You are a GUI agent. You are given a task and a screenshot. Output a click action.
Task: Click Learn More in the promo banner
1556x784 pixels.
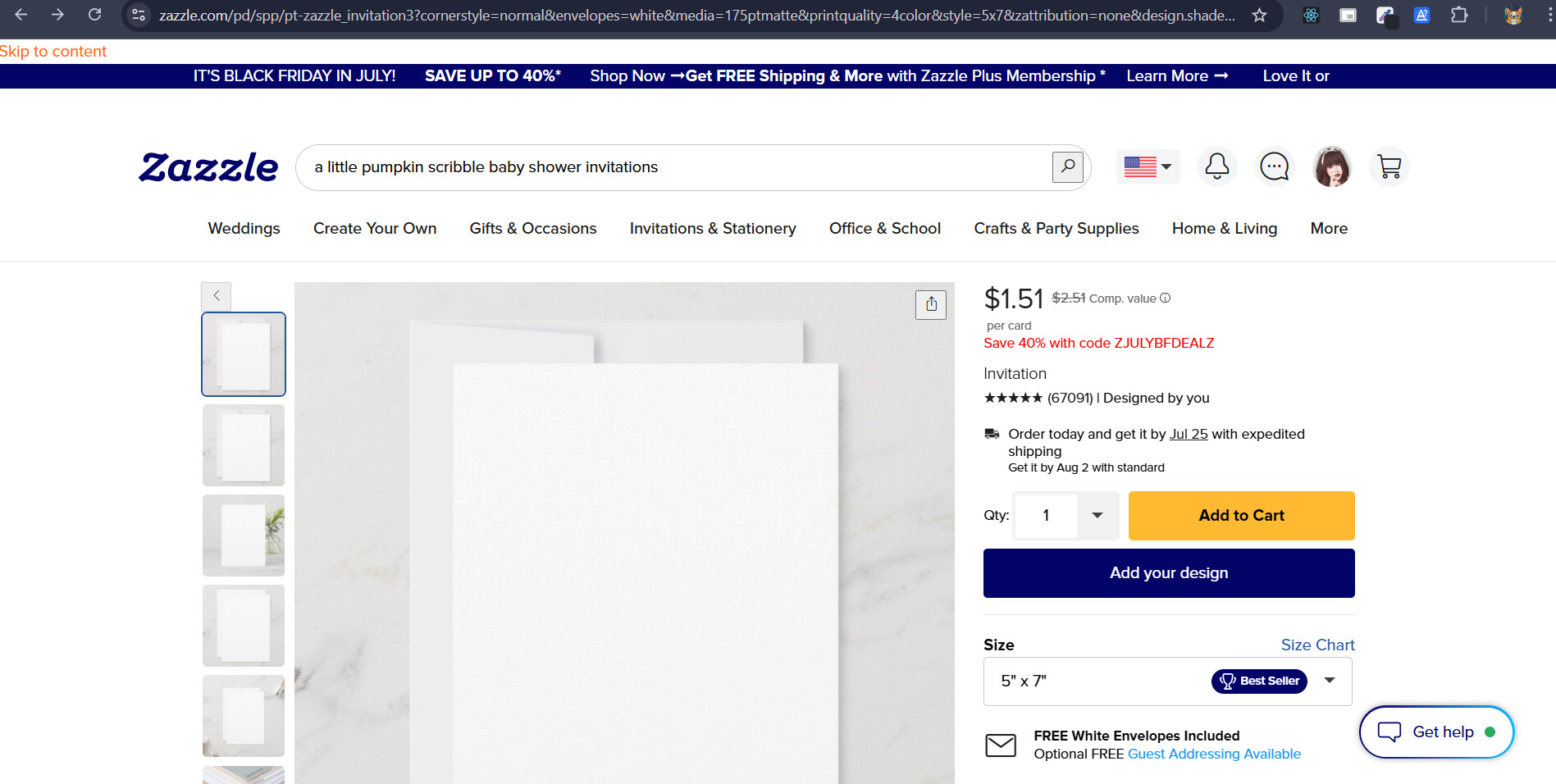pos(1177,76)
